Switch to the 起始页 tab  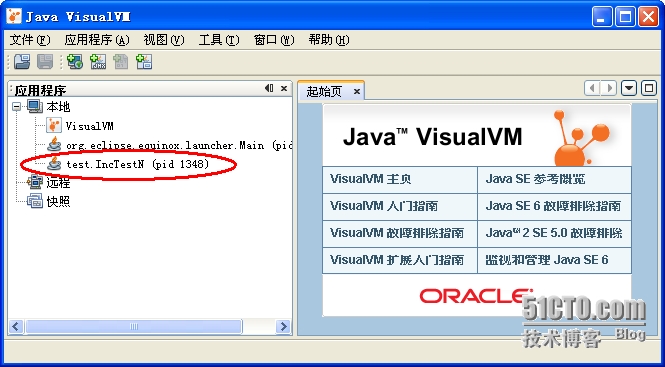[x=324, y=92]
